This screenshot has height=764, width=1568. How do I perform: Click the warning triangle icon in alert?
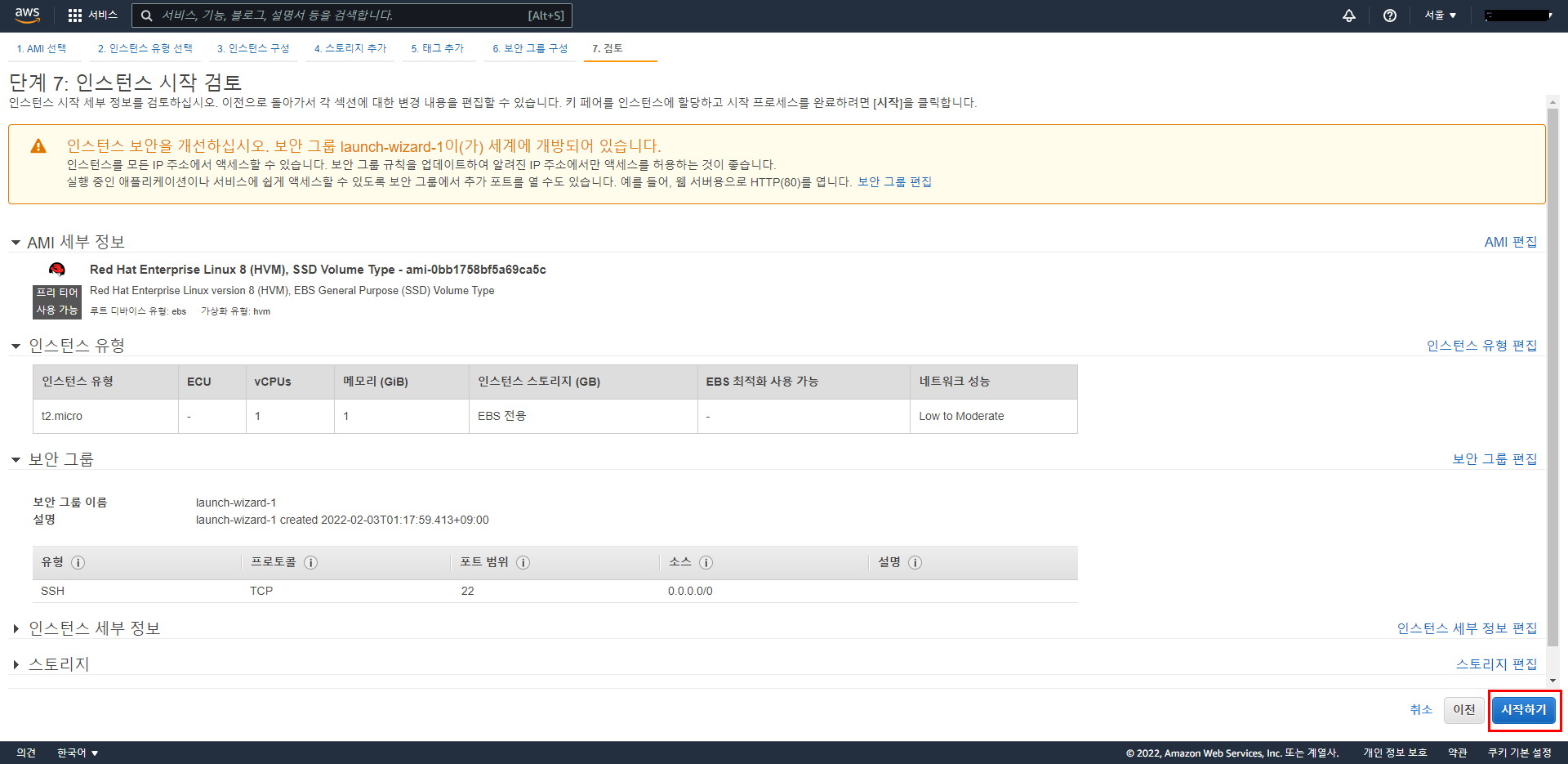point(38,146)
